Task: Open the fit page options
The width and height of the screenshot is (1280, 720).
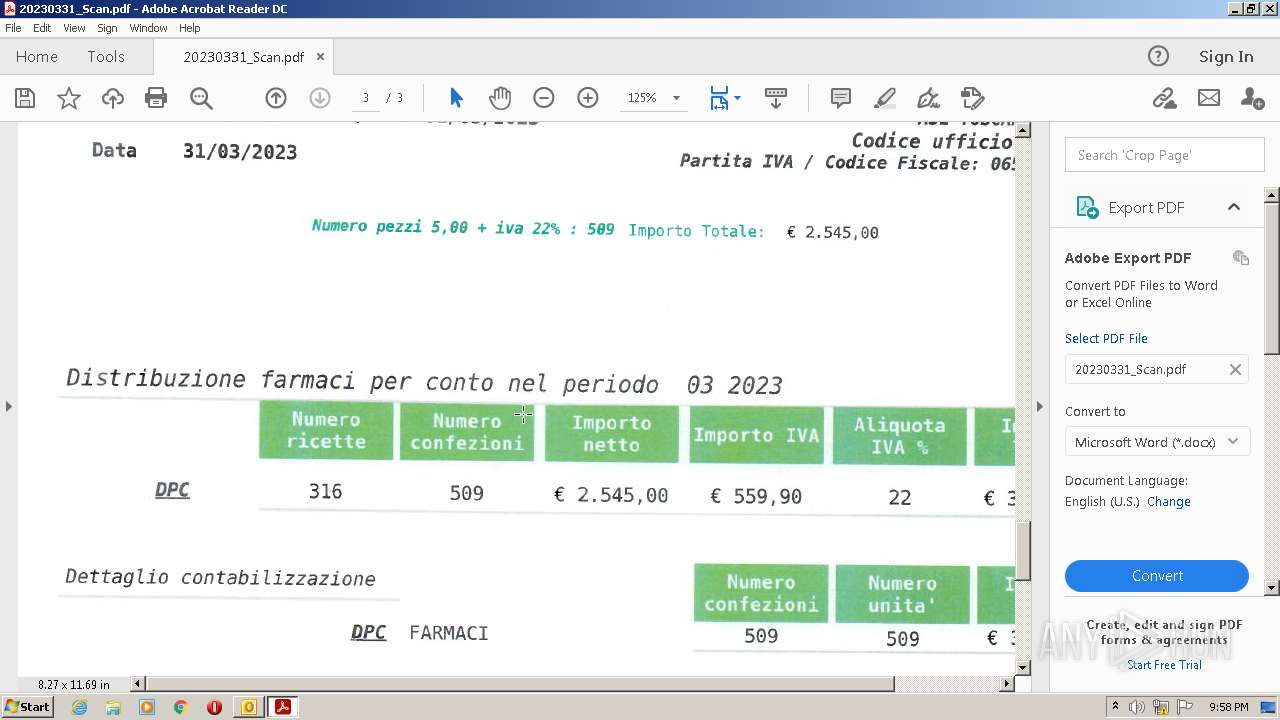Action: point(725,98)
